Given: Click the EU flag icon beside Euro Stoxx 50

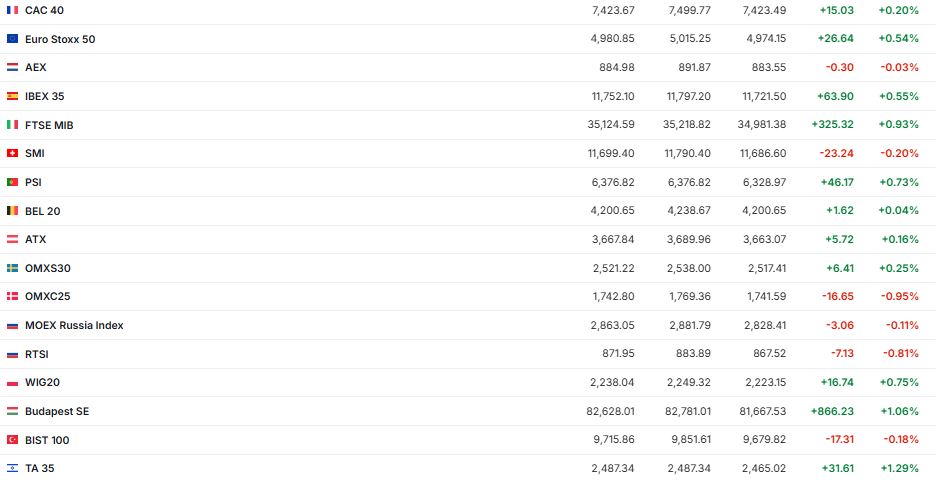Looking at the screenshot, I should (x=12, y=39).
